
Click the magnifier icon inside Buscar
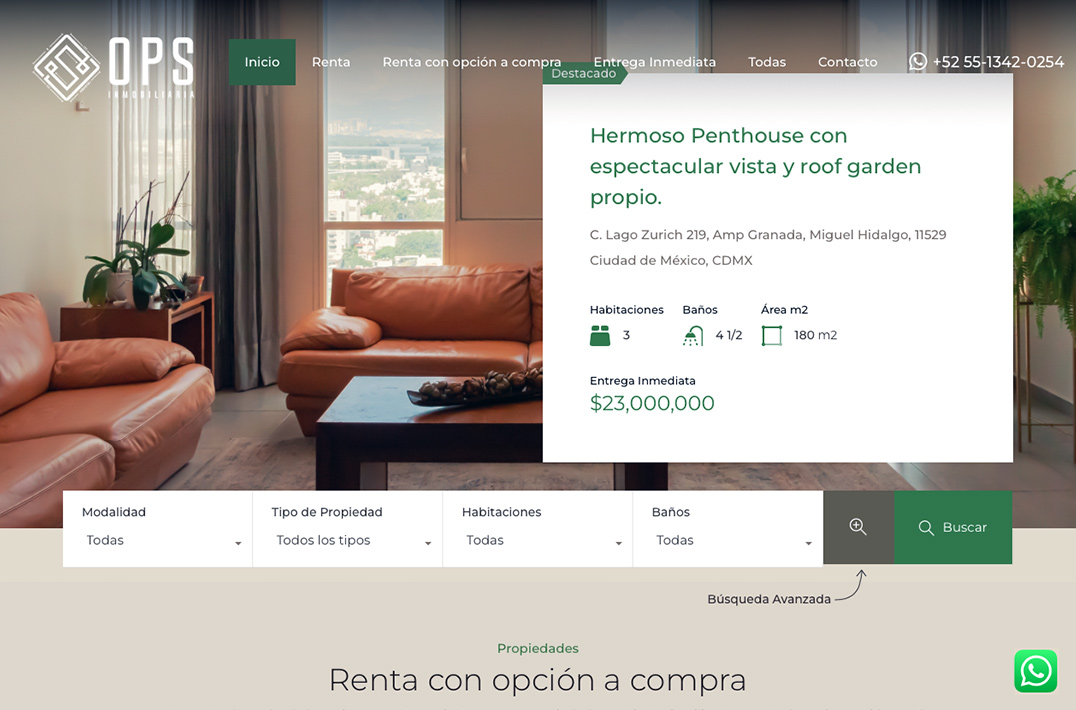[926, 528]
